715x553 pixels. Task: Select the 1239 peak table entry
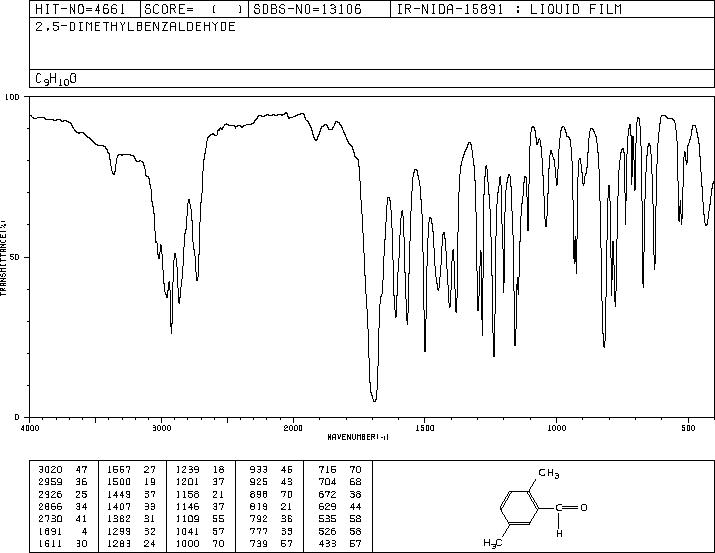pyautogui.click(x=200, y=469)
